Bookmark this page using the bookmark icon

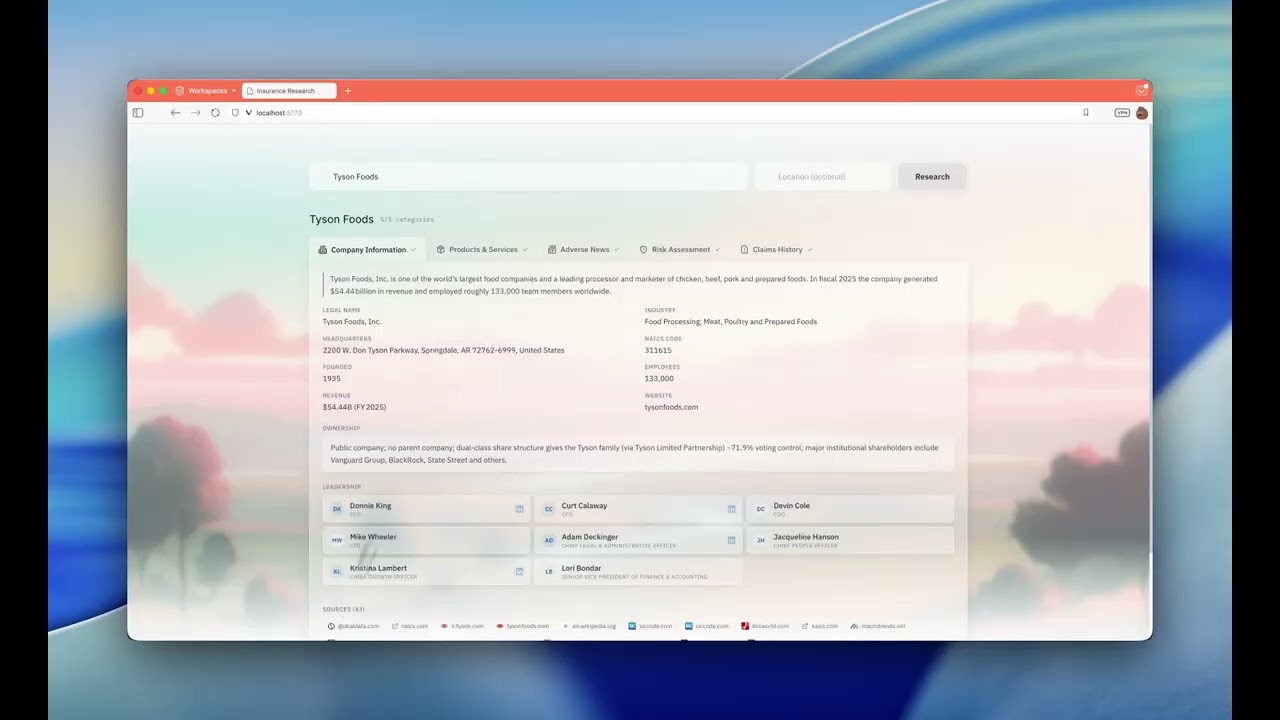click(1086, 113)
